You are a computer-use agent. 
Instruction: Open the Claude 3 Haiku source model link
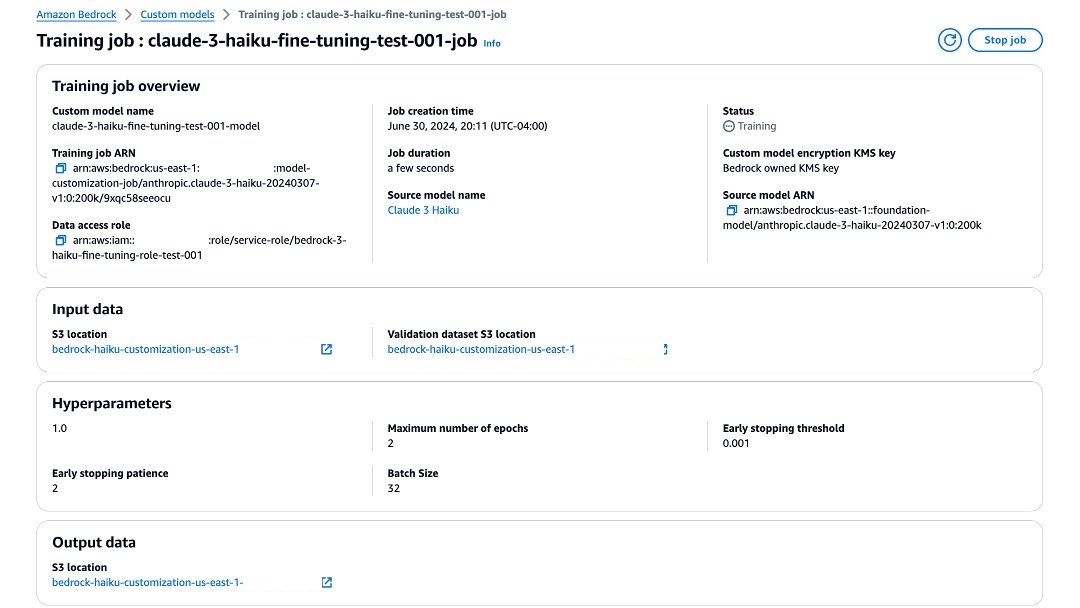point(423,210)
